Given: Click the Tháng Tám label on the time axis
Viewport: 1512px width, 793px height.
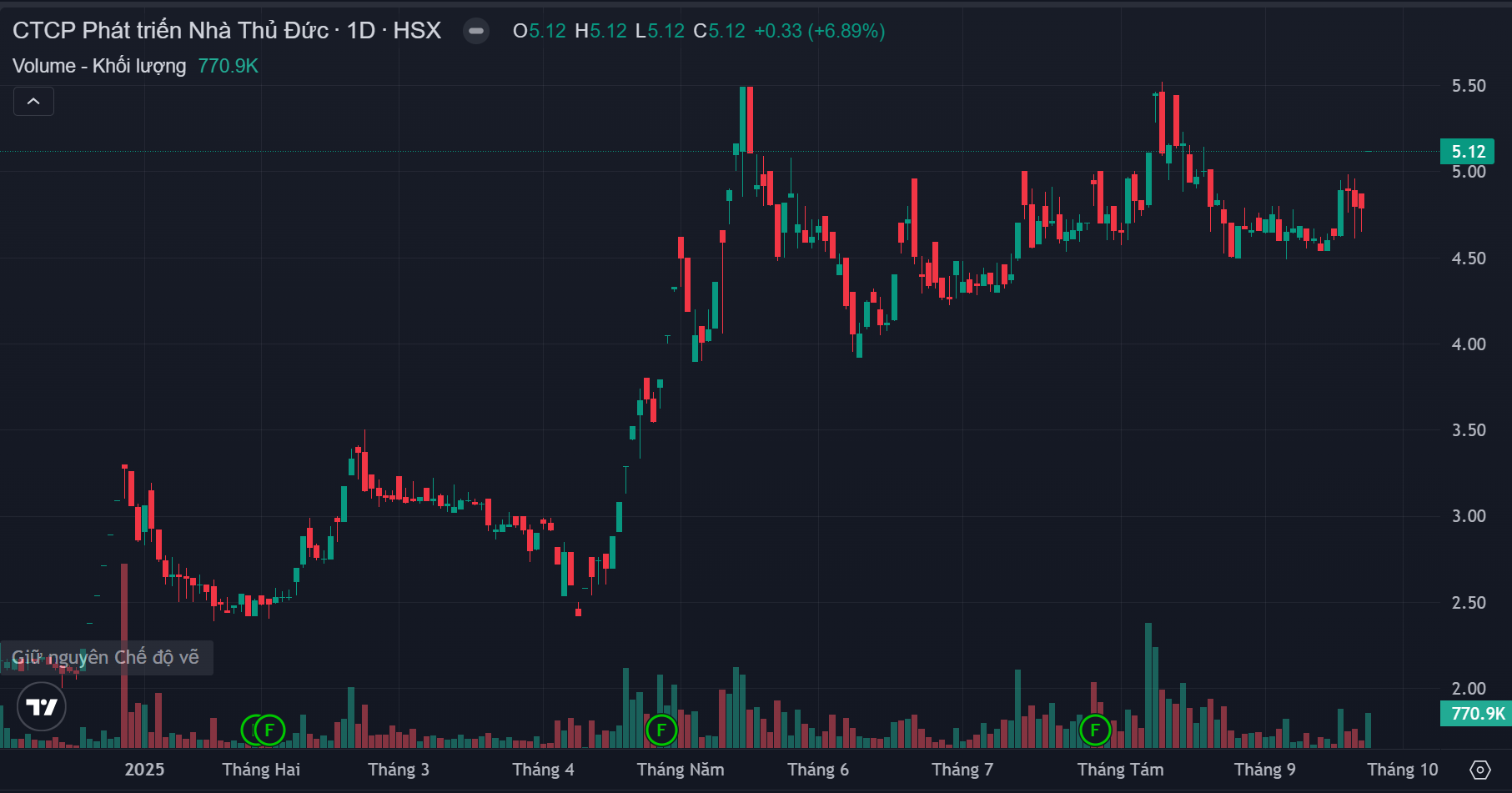Looking at the screenshot, I should (1120, 770).
